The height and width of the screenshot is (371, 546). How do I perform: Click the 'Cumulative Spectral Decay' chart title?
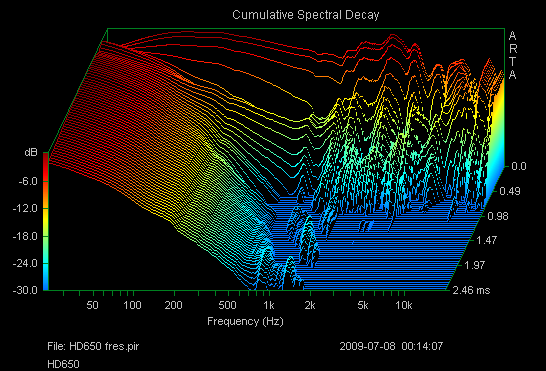click(305, 15)
